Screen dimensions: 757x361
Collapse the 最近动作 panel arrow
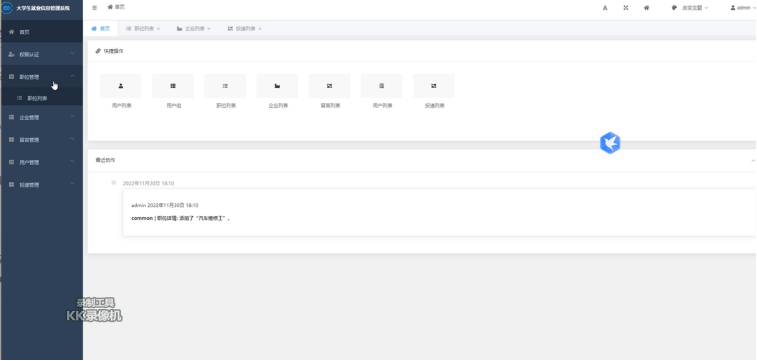(753, 160)
